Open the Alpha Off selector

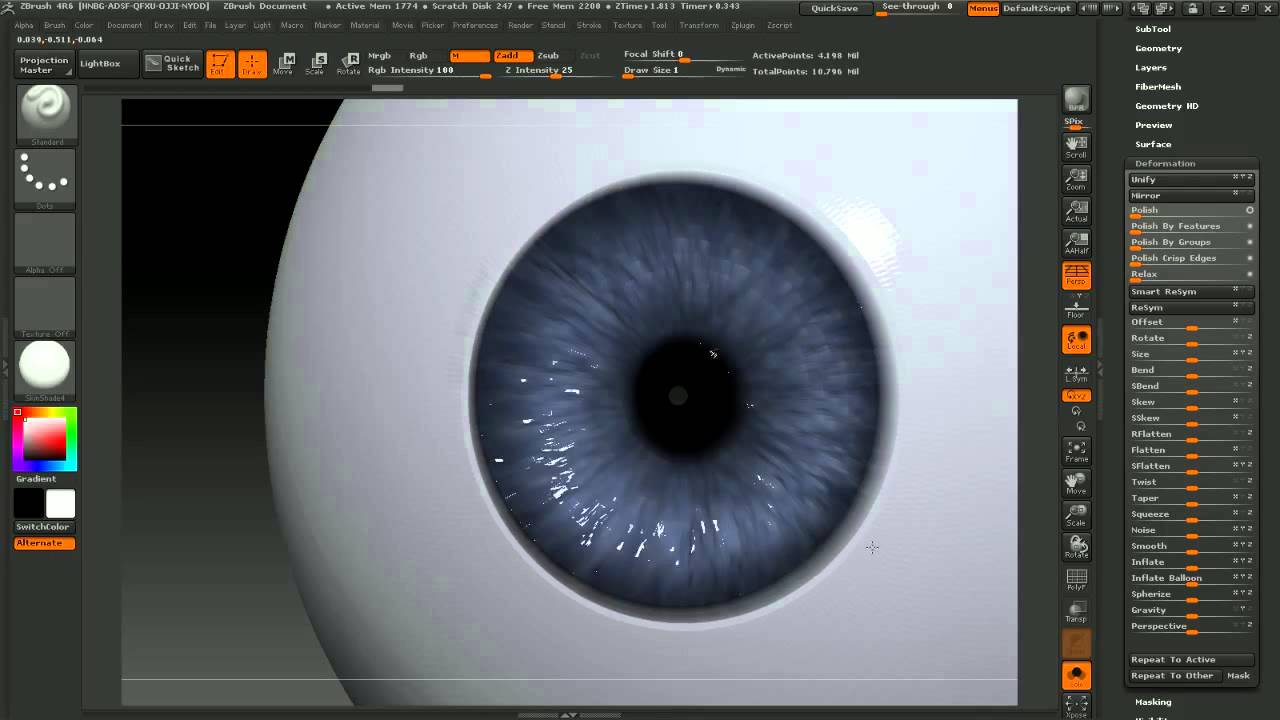[45, 243]
